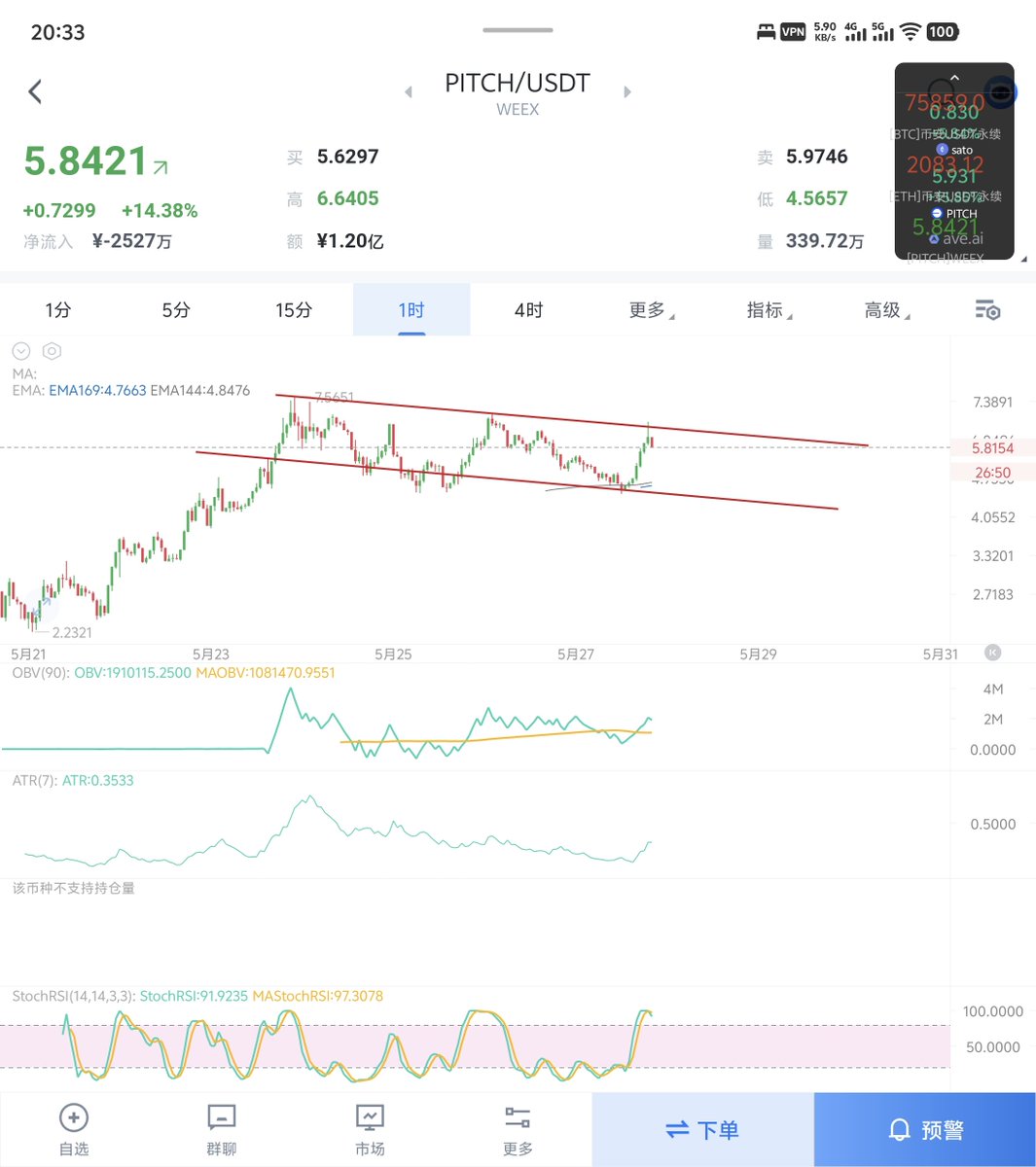Tap the PITCH/USDT pair title
Viewport: 1036px width, 1167px height.
[x=518, y=83]
